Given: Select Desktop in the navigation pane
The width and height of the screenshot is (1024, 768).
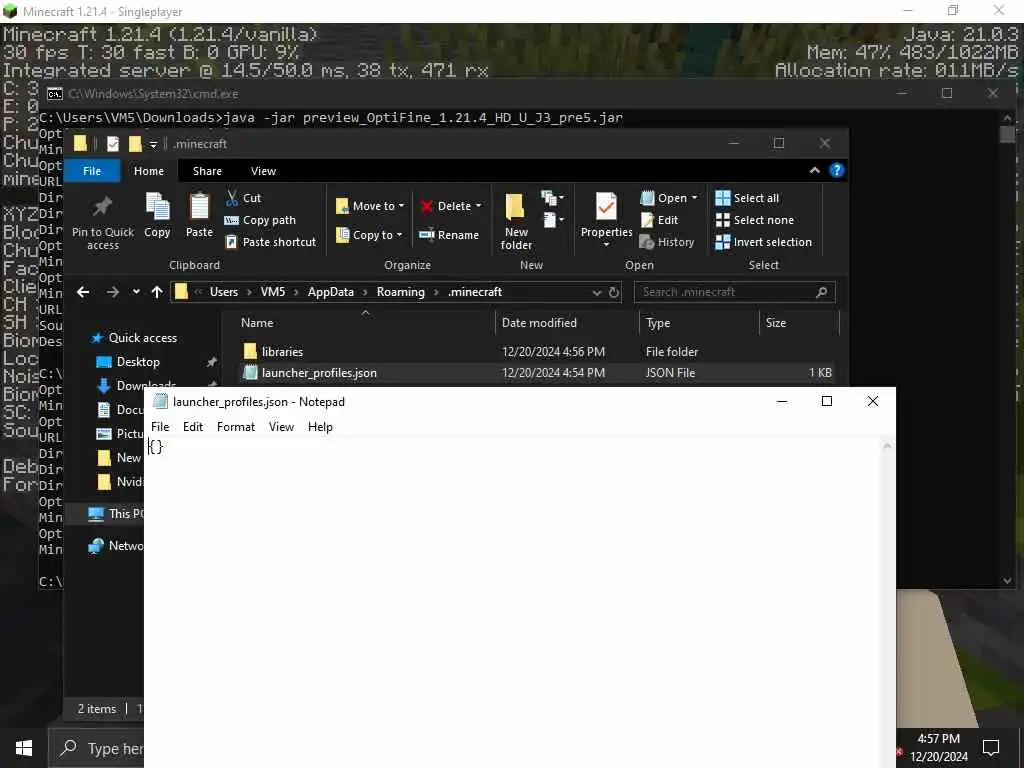Looking at the screenshot, I should [x=138, y=362].
